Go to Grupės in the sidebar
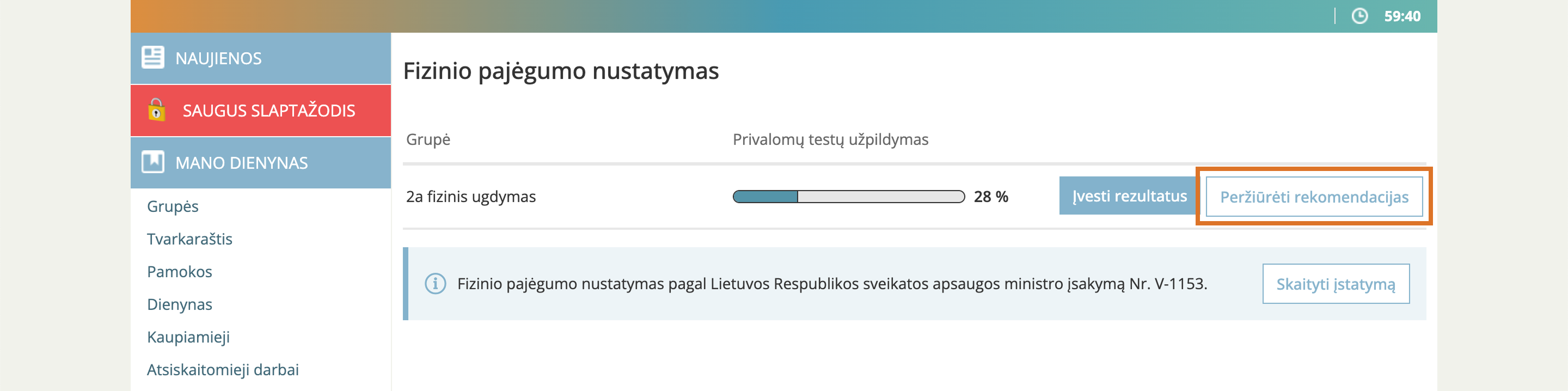This screenshot has width=1568, height=391. pos(173,206)
